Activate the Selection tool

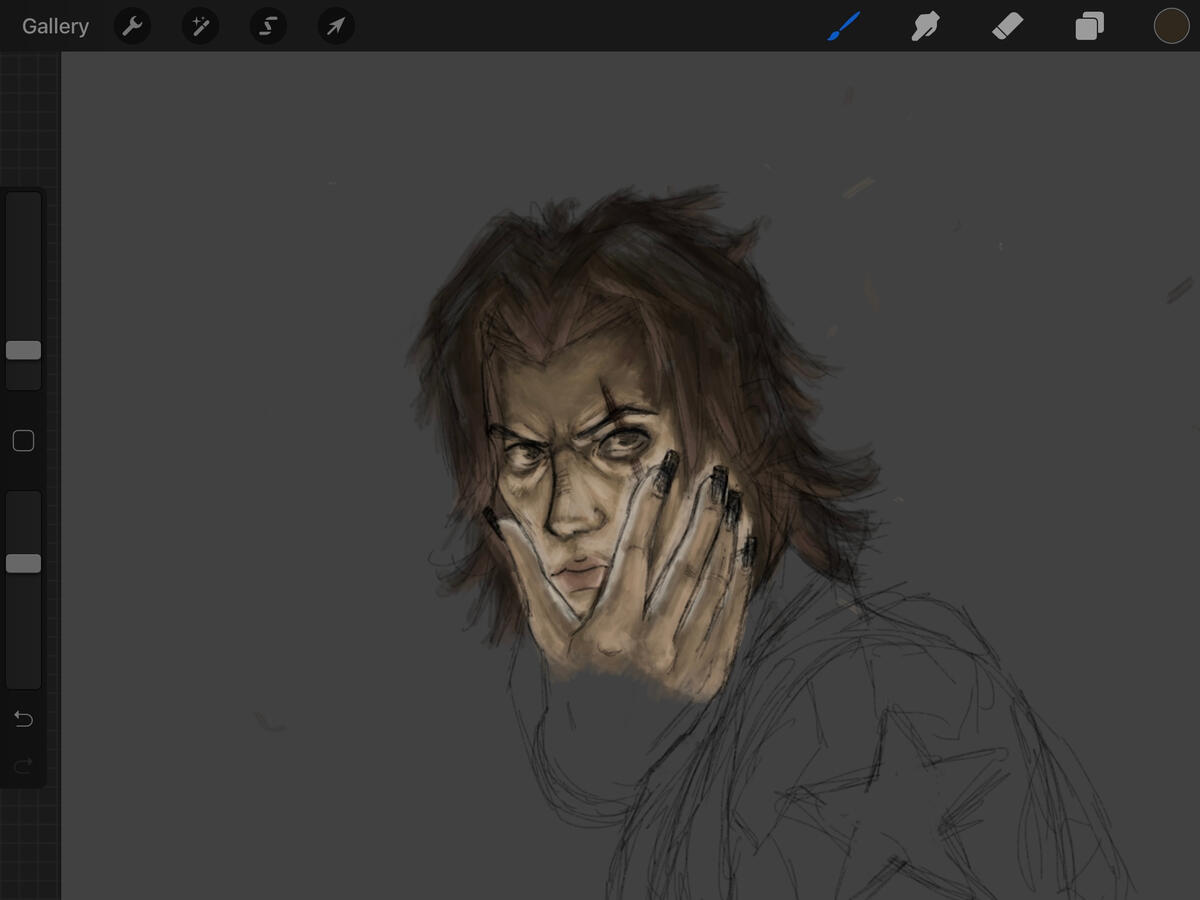click(268, 26)
